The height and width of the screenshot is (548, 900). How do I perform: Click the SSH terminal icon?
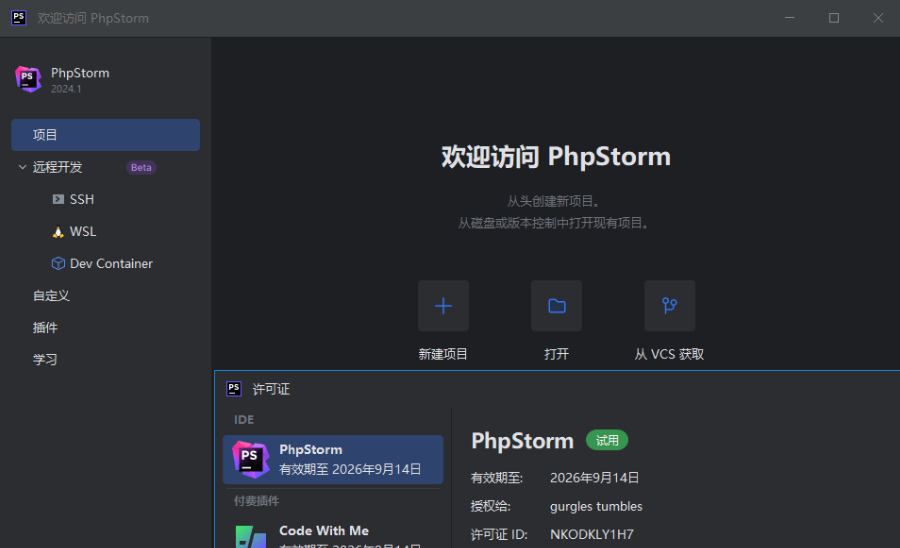pos(58,200)
